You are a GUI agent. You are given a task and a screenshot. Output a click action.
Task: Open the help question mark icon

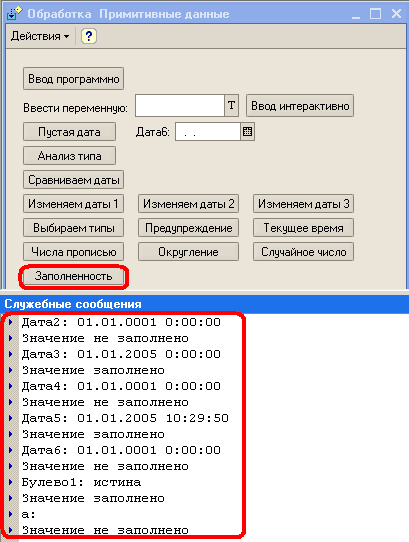(x=89, y=36)
